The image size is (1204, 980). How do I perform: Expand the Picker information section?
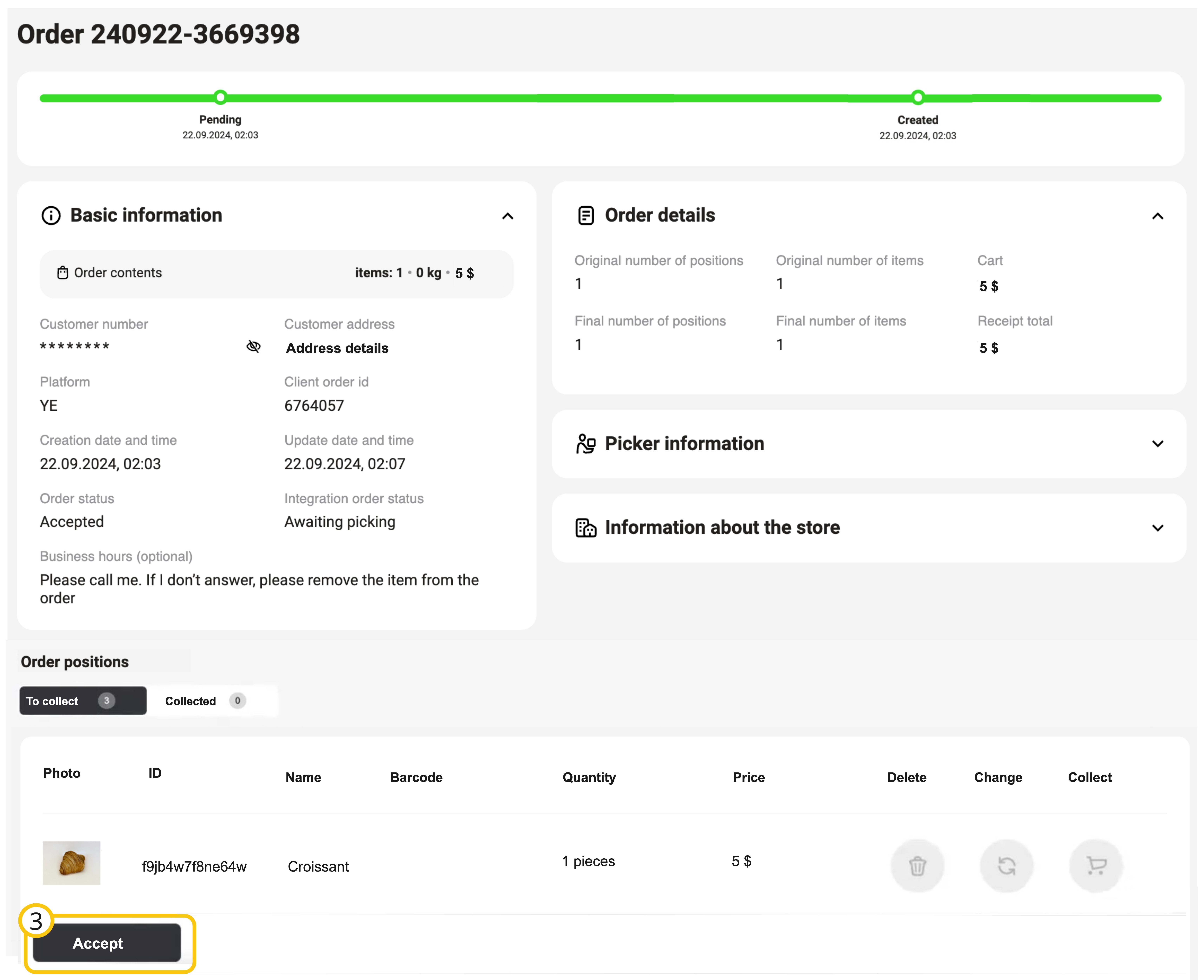point(1157,444)
